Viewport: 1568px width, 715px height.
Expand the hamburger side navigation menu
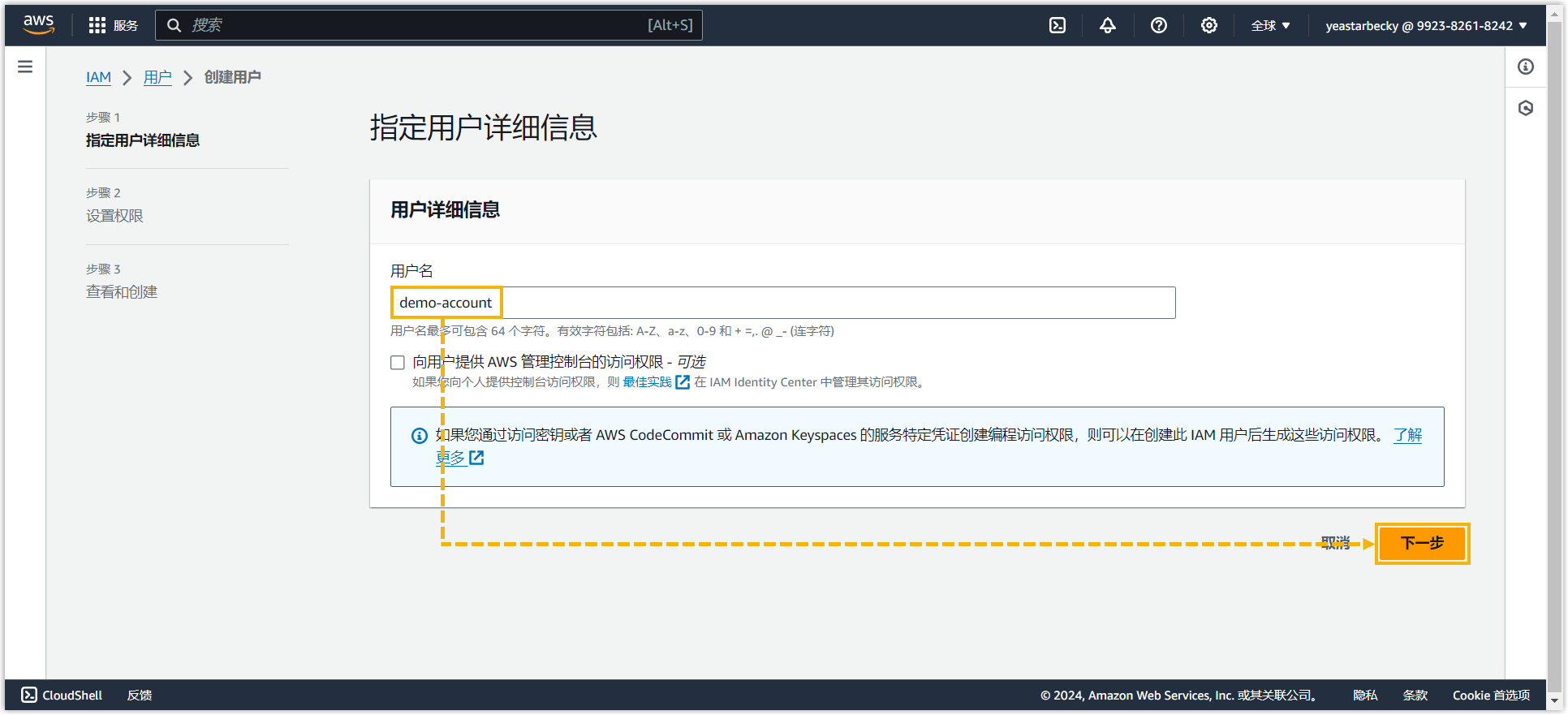[x=25, y=67]
